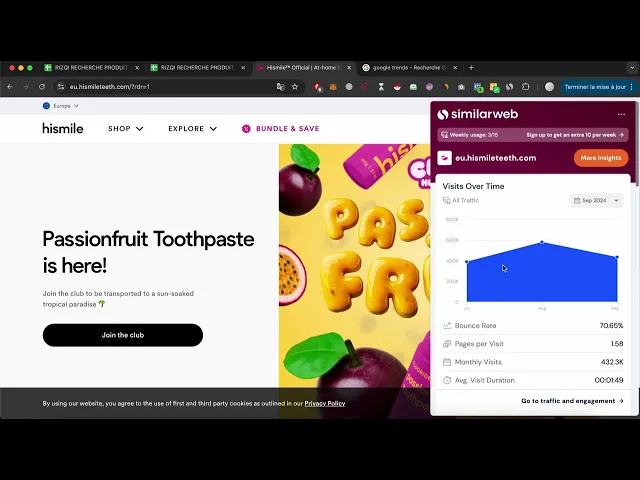Click the Bundle & Save discount badge icon
Image resolution: width=640 pixels, height=480 pixels.
(x=246, y=129)
